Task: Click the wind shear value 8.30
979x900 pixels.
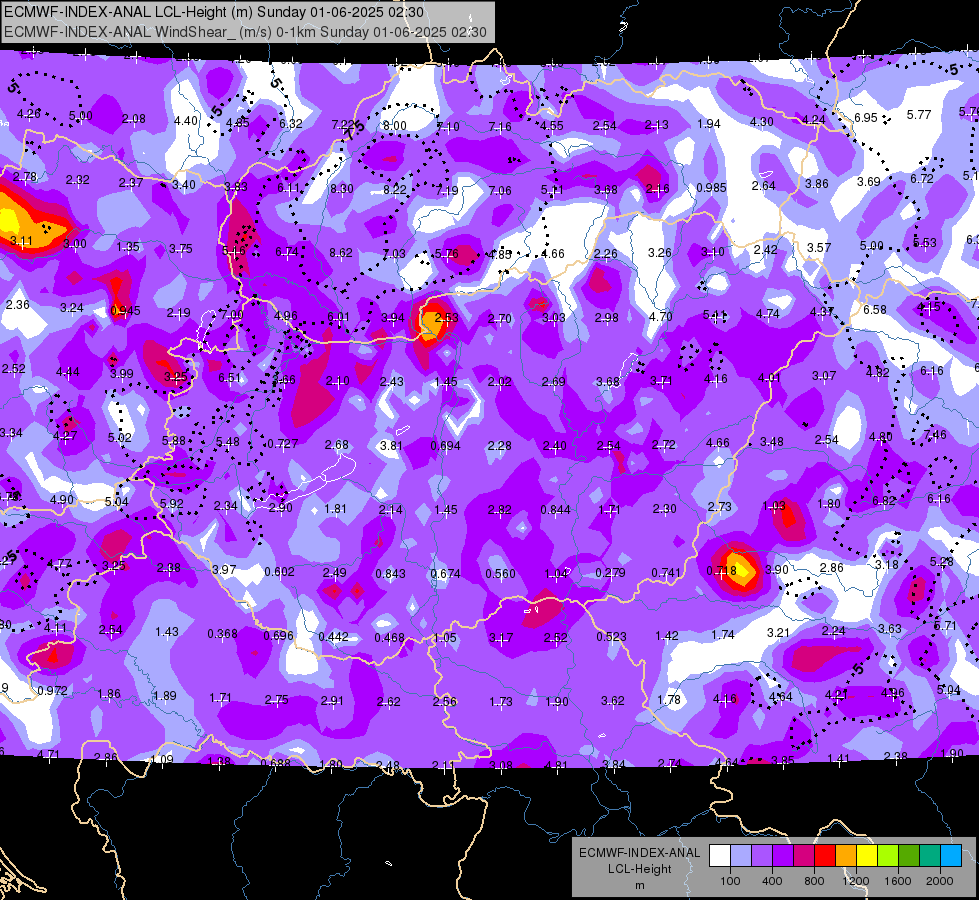Action: [342, 189]
